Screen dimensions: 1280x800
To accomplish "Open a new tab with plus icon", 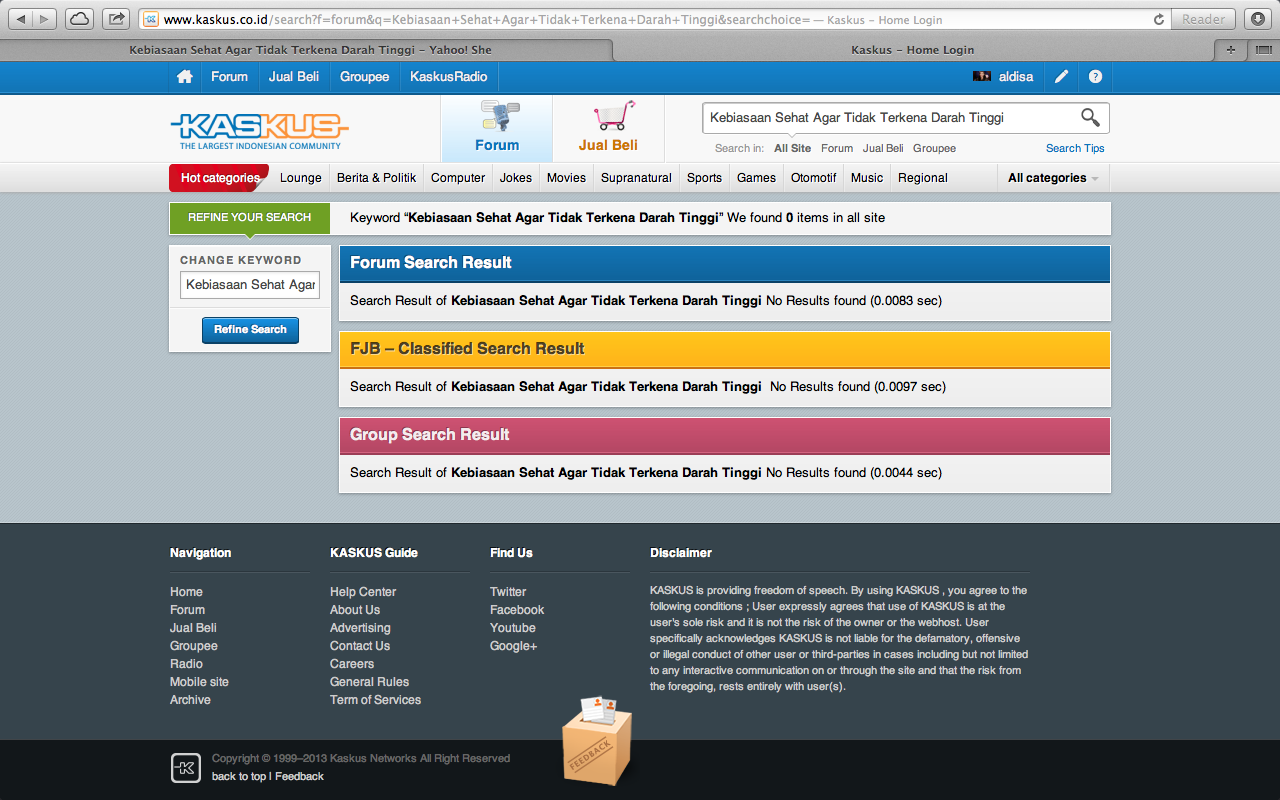I will click(1231, 49).
